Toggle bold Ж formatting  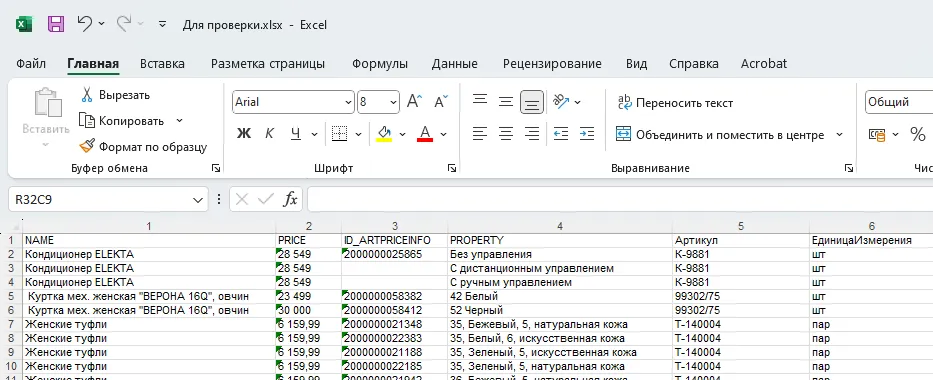tap(243, 134)
